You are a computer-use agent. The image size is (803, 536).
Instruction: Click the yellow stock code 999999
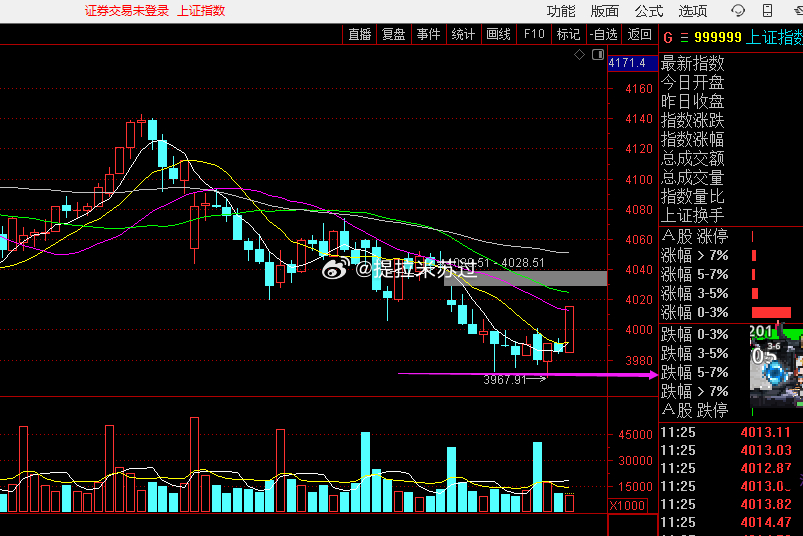718,37
